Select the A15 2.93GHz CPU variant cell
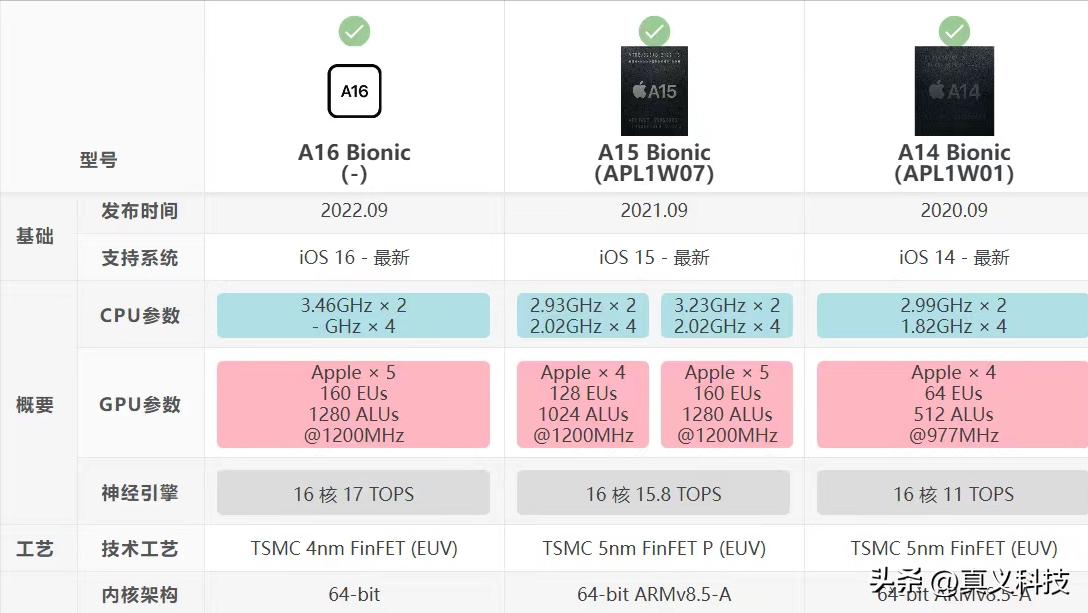This screenshot has width=1088, height=613. tap(582, 316)
